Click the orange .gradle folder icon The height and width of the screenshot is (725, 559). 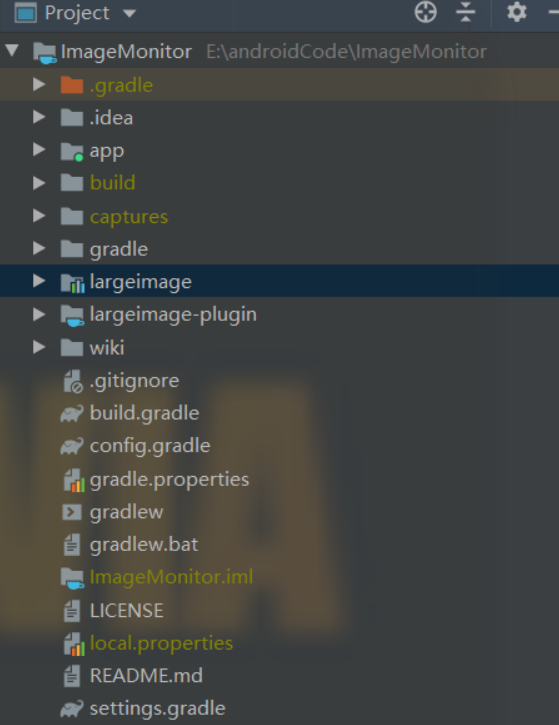[72, 85]
